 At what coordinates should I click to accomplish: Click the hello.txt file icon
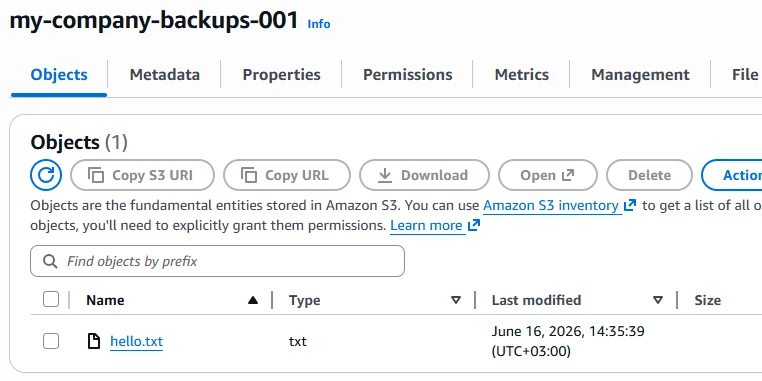click(x=93, y=341)
